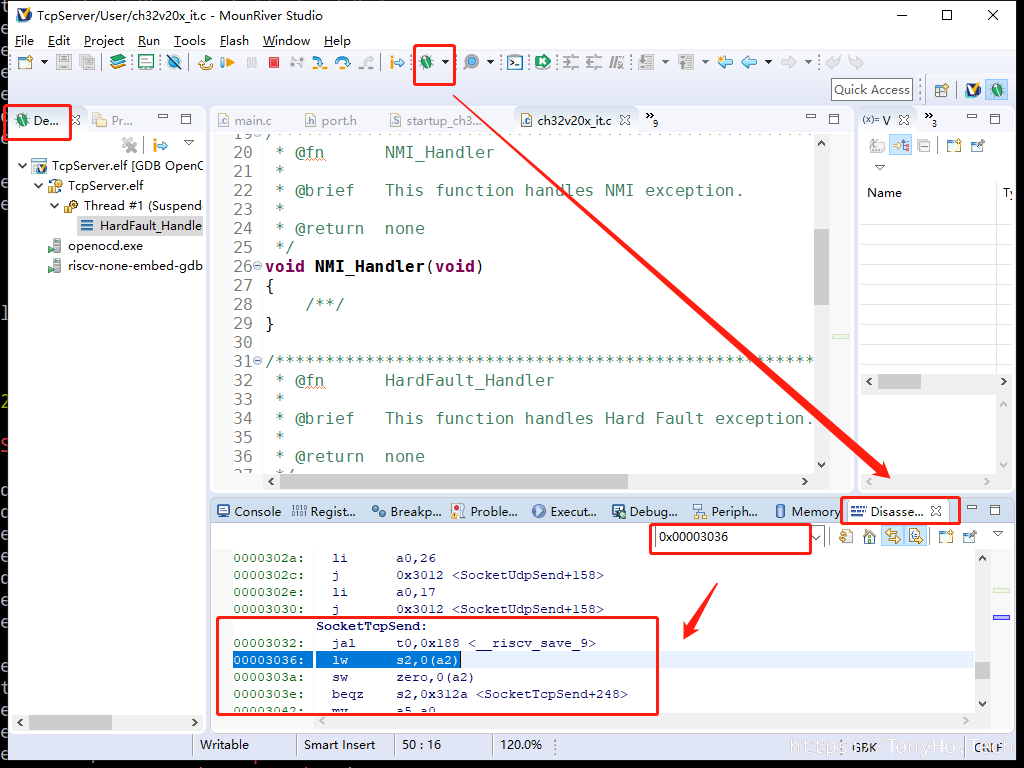Open the Flash menu
Viewport: 1024px width, 768px height.
[234, 40]
